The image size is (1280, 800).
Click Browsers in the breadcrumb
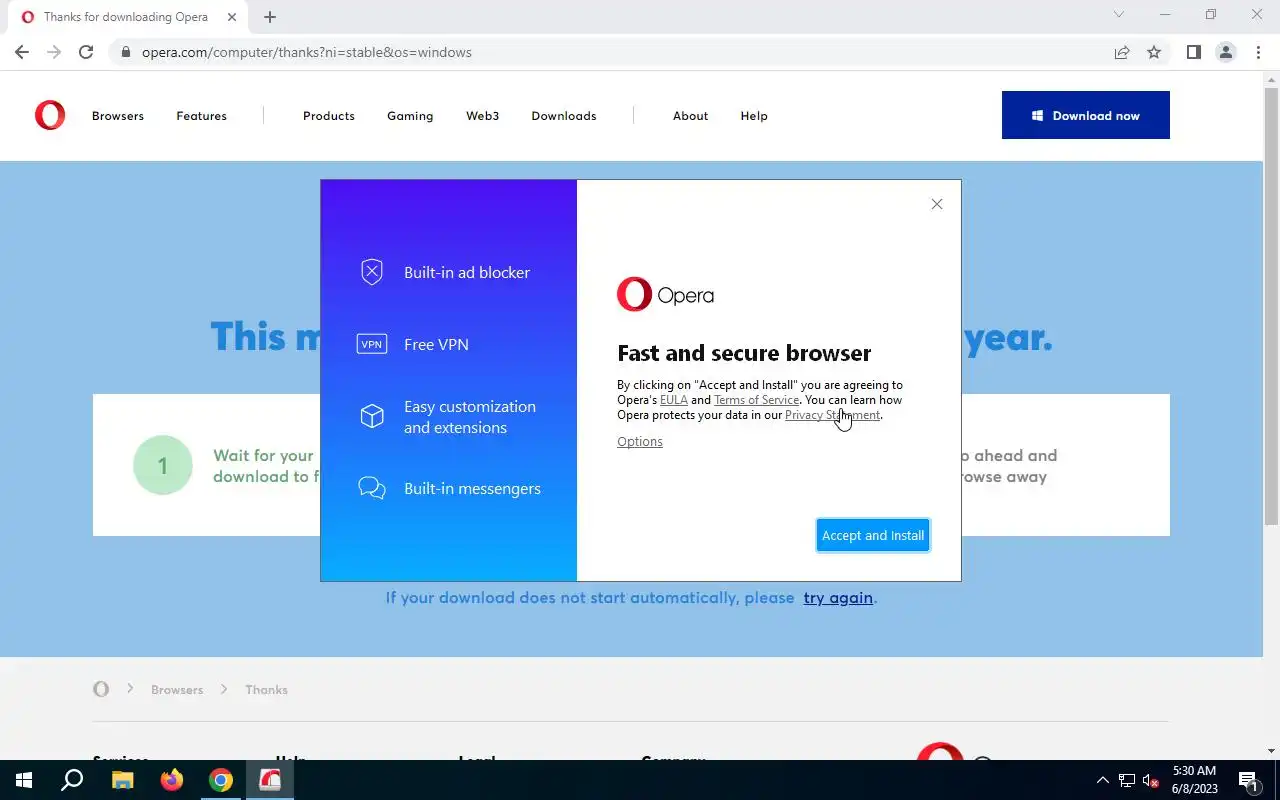[177, 690]
